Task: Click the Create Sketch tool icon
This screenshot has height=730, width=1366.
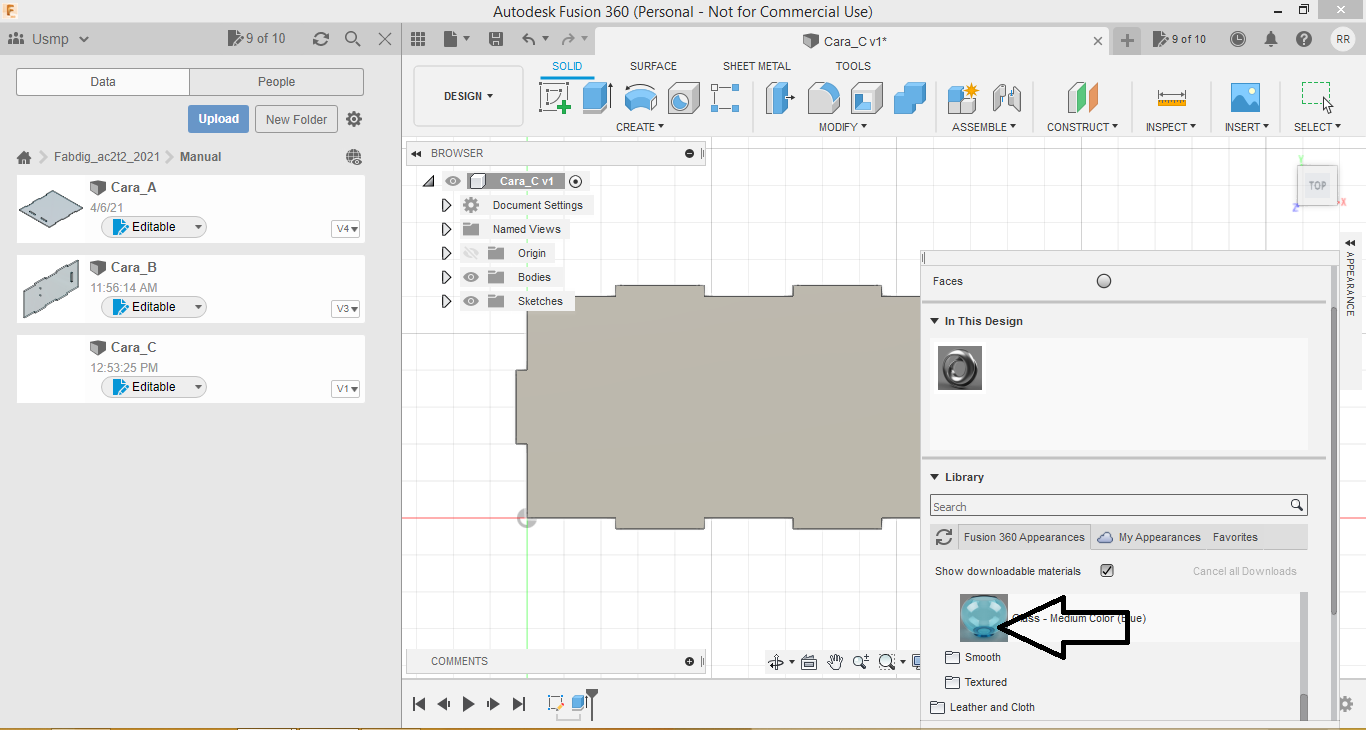Action: (x=554, y=98)
